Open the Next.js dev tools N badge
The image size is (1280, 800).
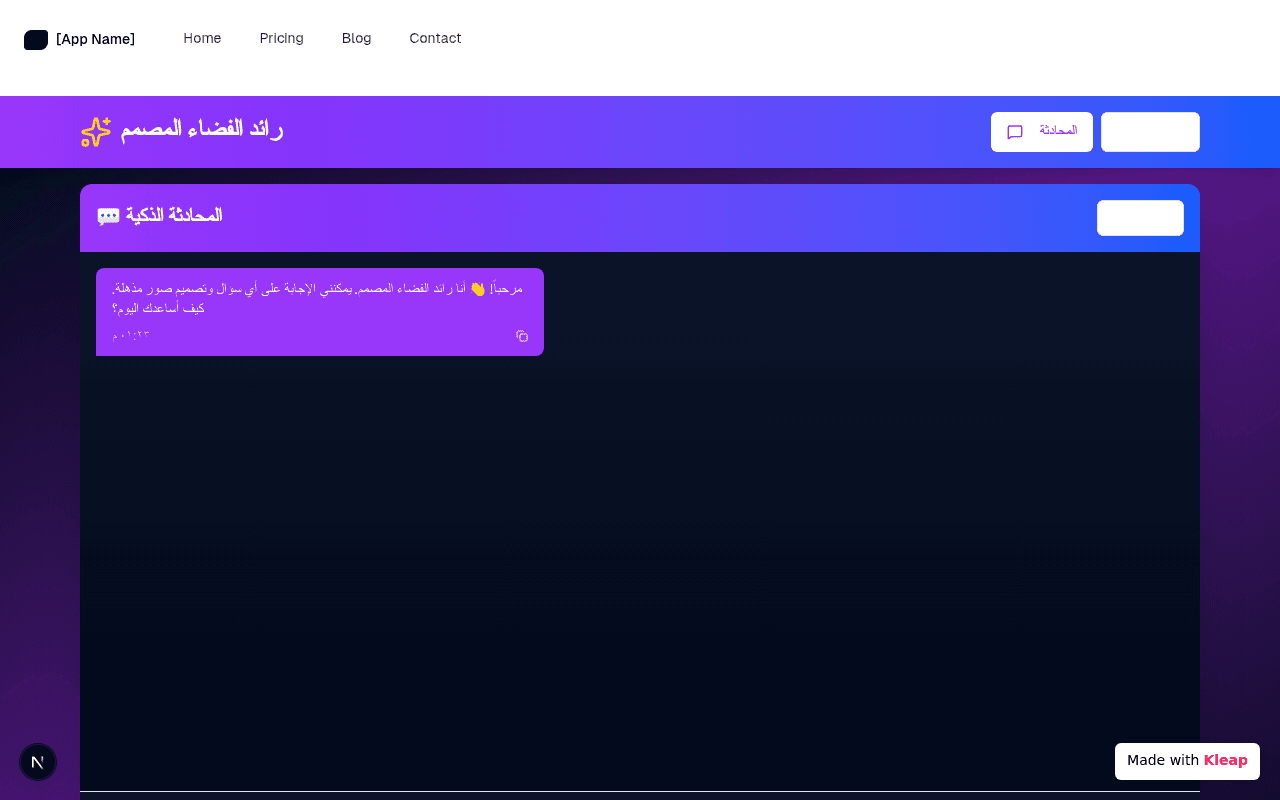38,762
